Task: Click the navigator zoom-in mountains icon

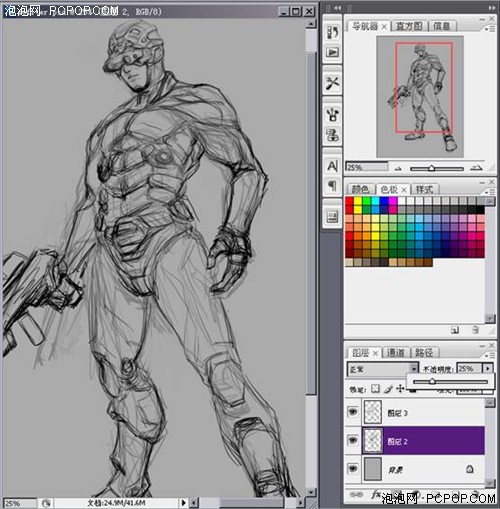Action: pyautogui.click(x=477, y=168)
